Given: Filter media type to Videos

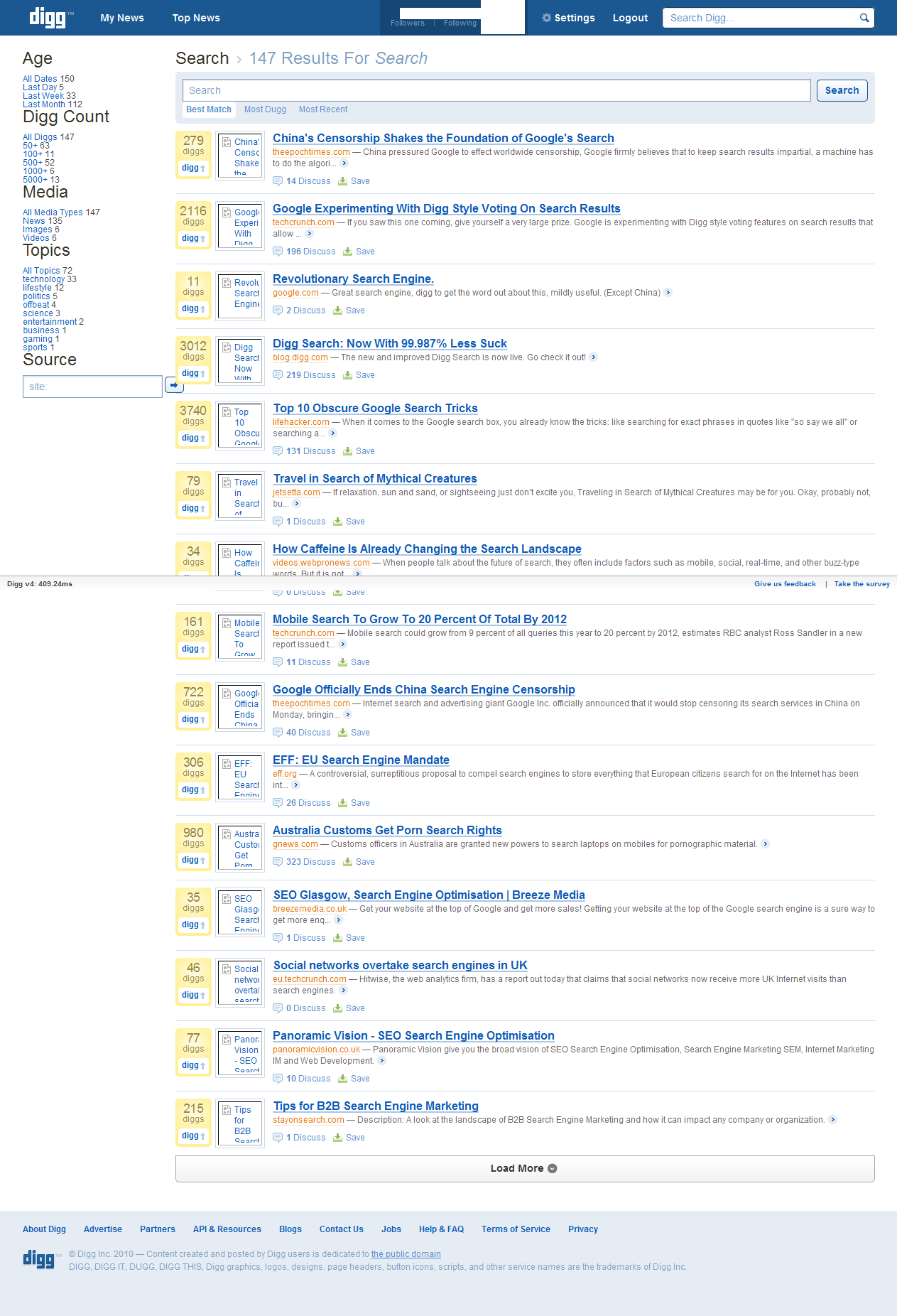Looking at the screenshot, I should tap(36, 238).
